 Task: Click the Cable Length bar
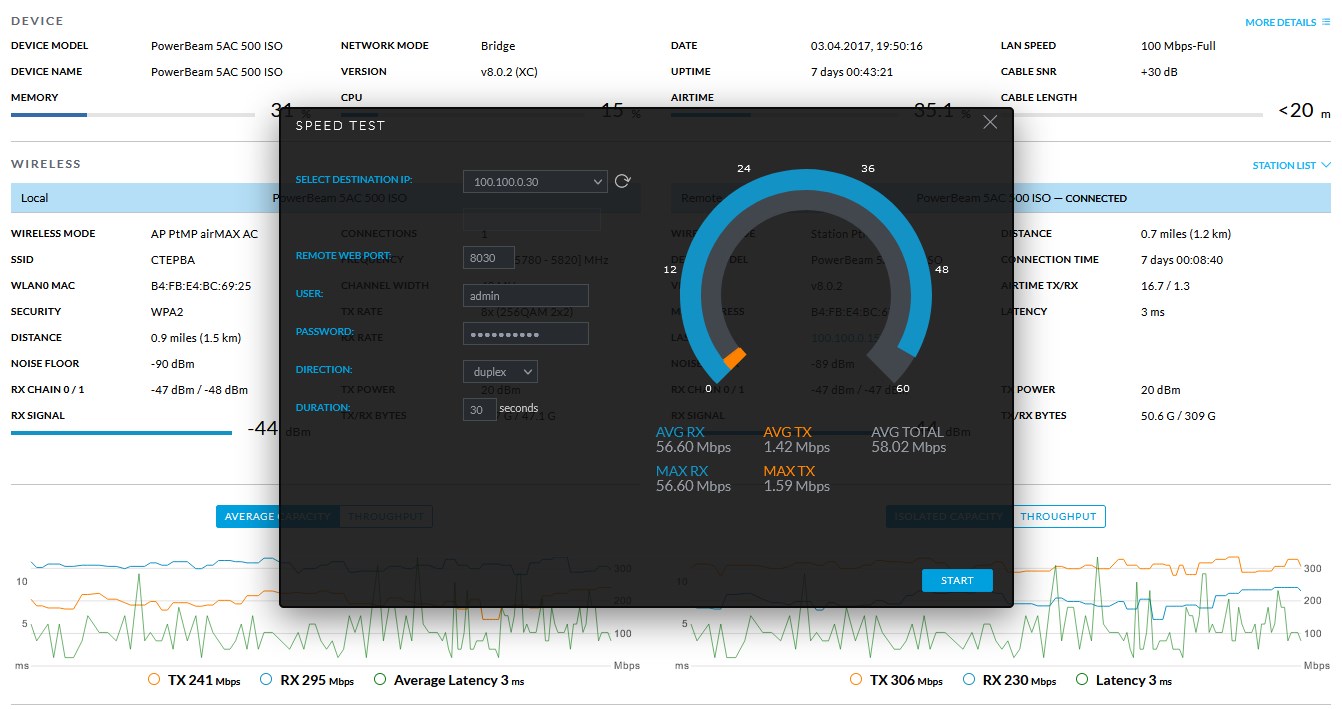coord(1133,115)
